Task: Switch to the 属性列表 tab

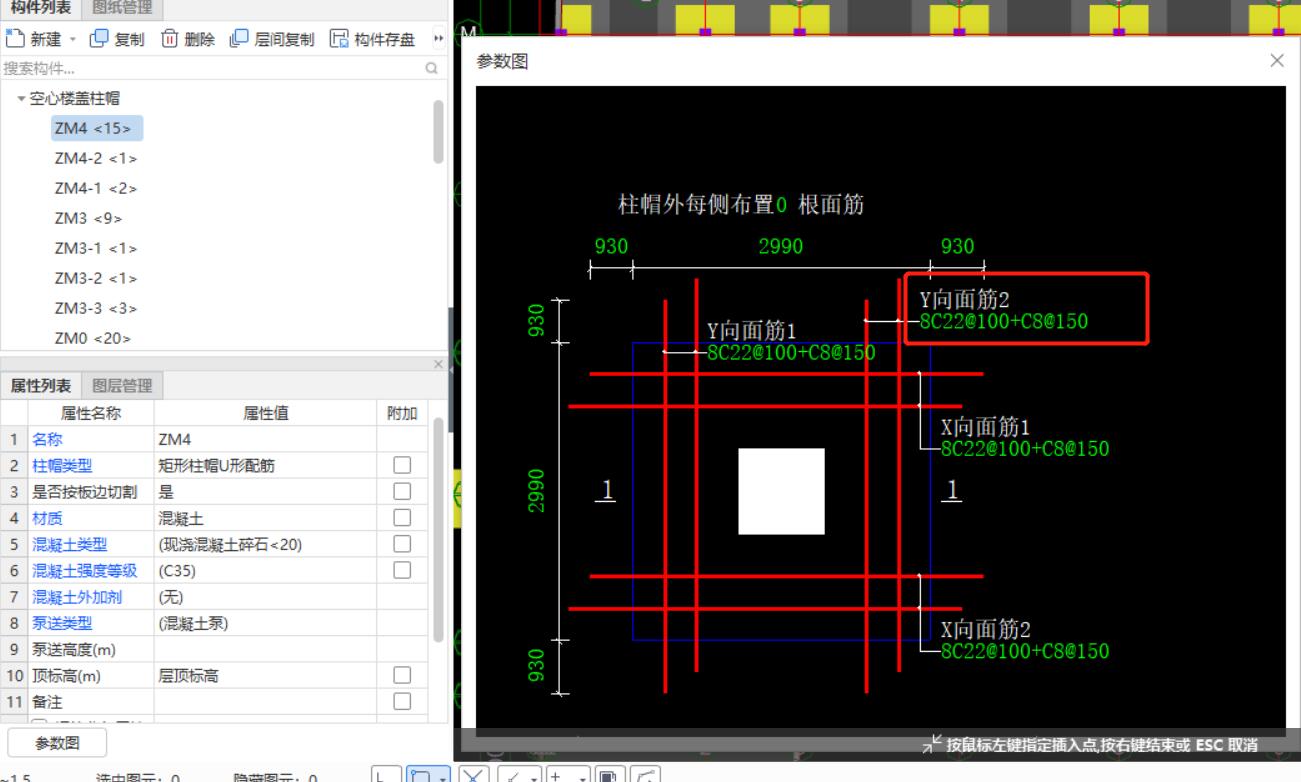Action: point(42,385)
